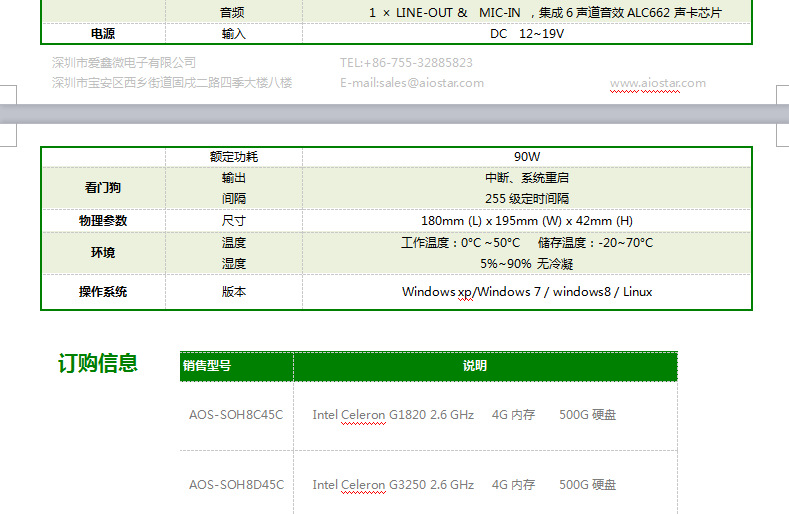Click the 音频 cell in the table
The image size is (789, 514).
[x=232, y=13]
